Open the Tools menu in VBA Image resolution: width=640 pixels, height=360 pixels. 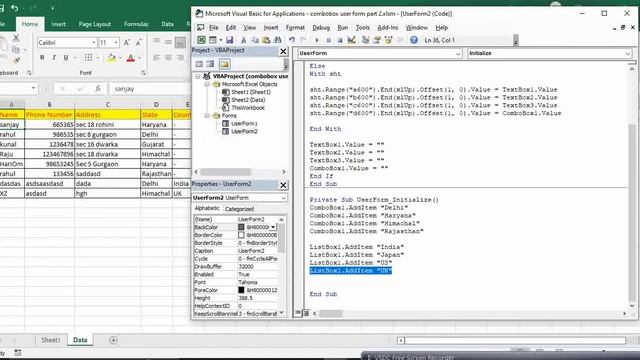click(362, 27)
